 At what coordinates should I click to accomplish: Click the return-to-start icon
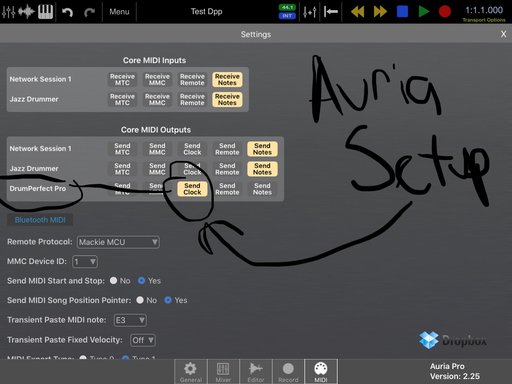point(331,12)
